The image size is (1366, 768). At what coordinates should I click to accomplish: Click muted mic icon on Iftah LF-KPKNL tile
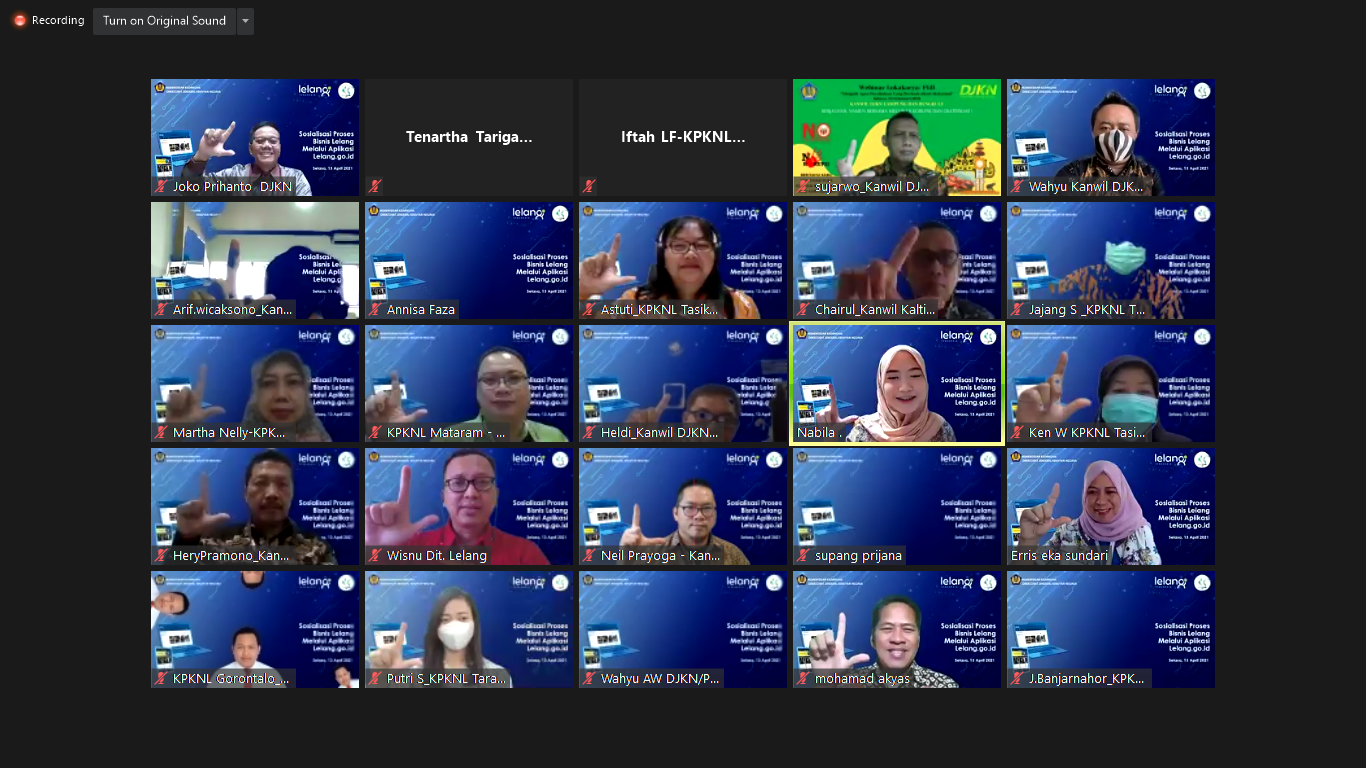pos(589,186)
